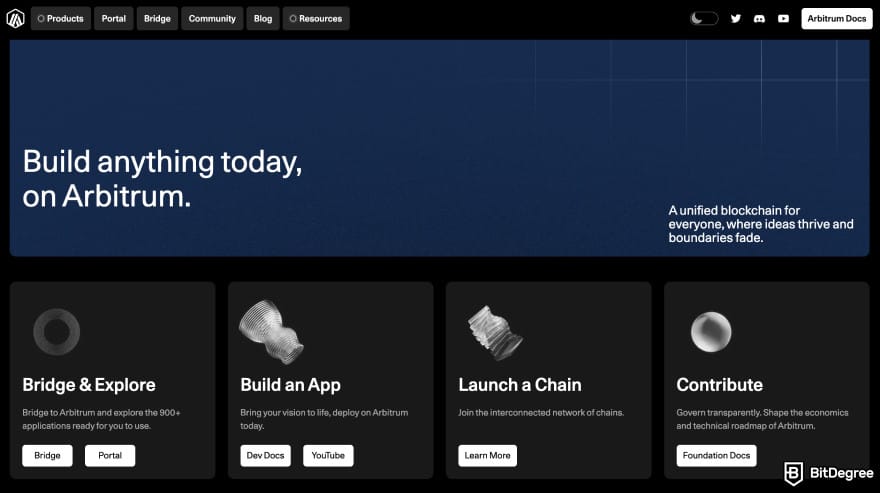Open the Foundation Docs button

pyautogui.click(x=716, y=455)
